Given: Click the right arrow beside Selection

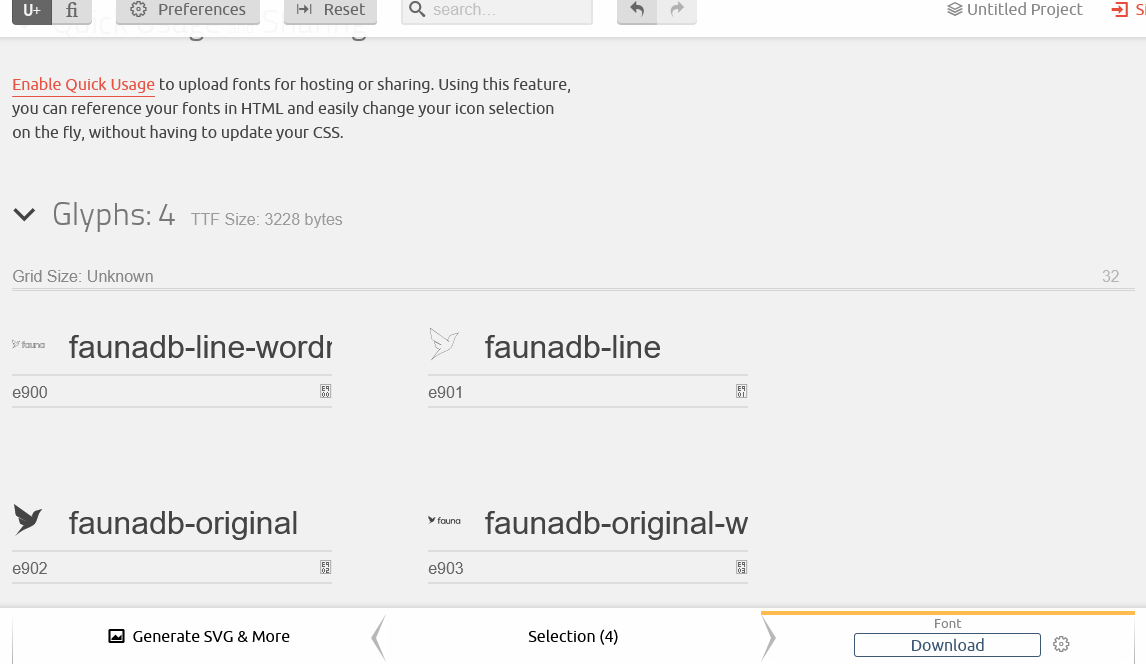Looking at the screenshot, I should (768, 638).
